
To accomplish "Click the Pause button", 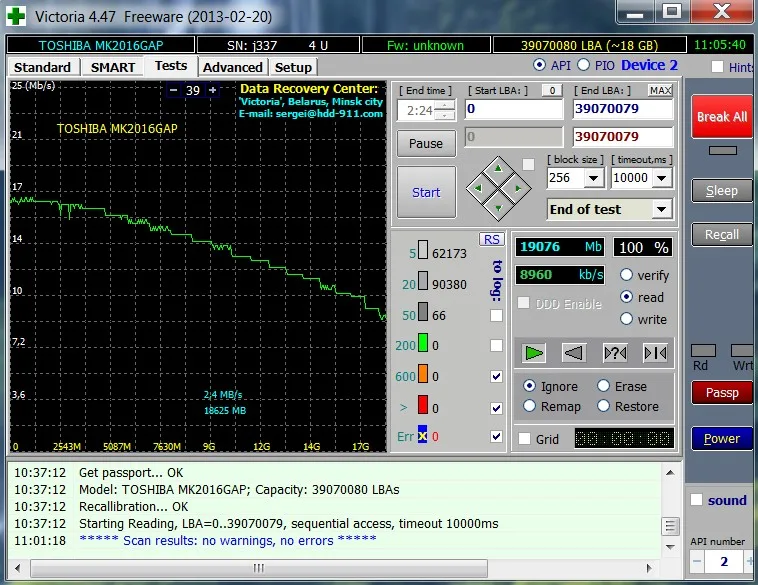I will point(426,143).
